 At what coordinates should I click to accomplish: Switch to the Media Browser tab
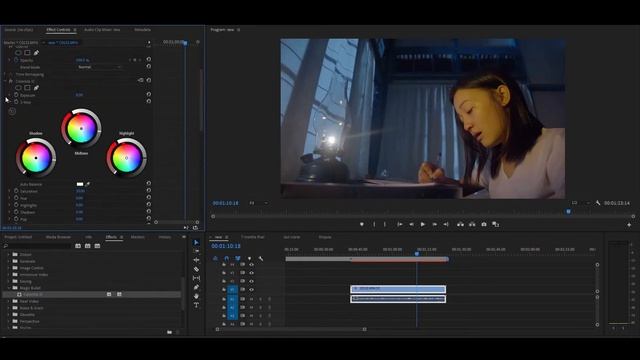coord(58,237)
